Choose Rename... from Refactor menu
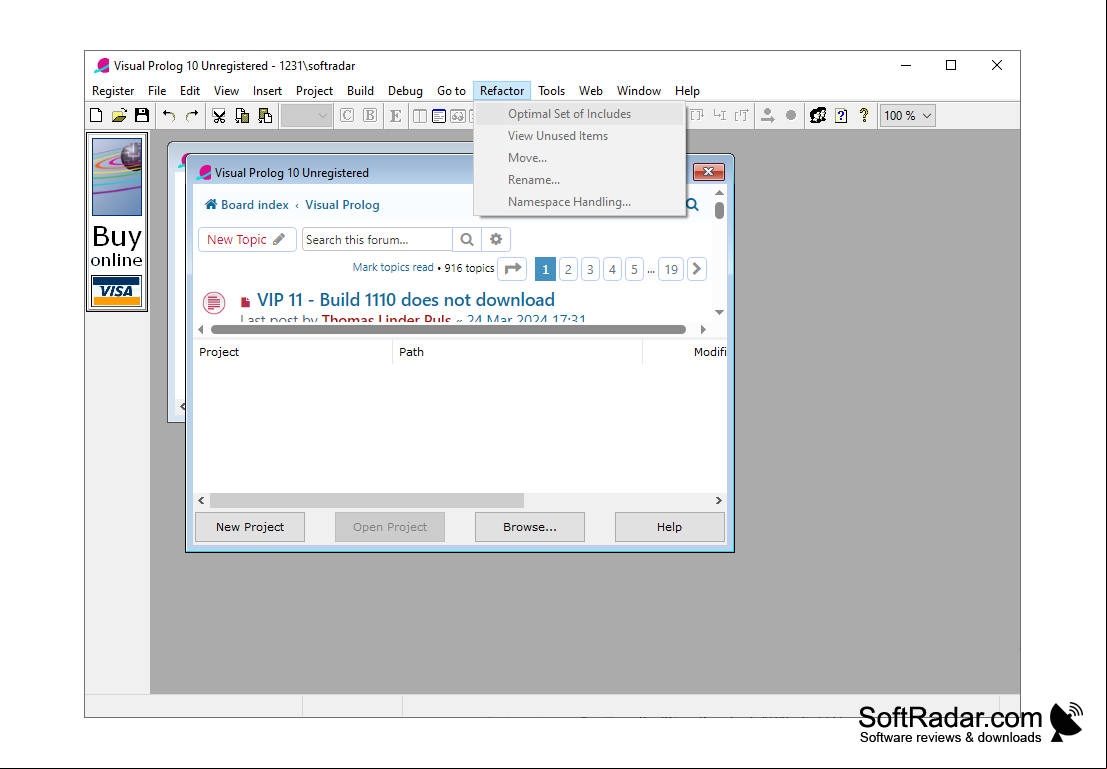 click(x=580, y=179)
